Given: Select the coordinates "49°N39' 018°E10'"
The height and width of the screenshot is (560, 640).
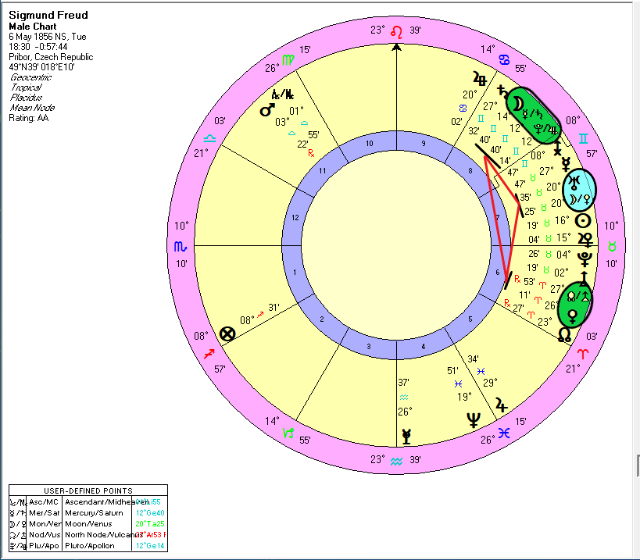Looking at the screenshot, I should (x=41, y=67).
